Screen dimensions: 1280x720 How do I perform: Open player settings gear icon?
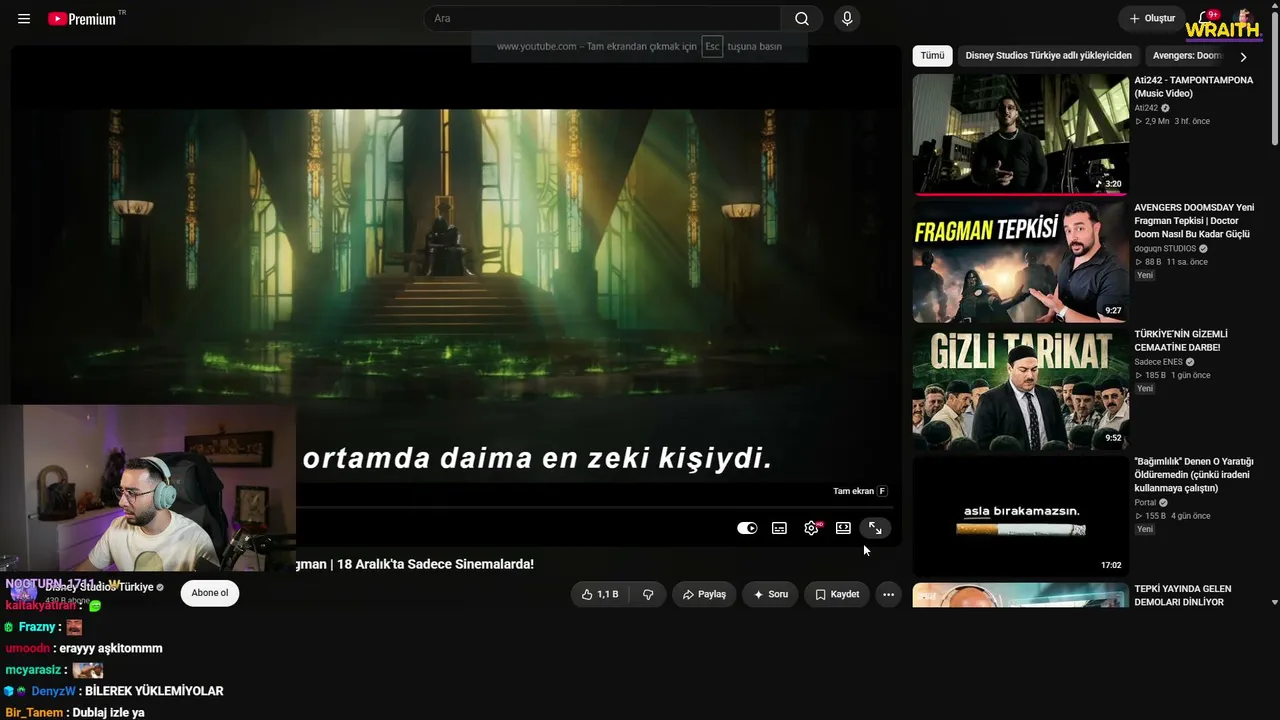(811, 528)
